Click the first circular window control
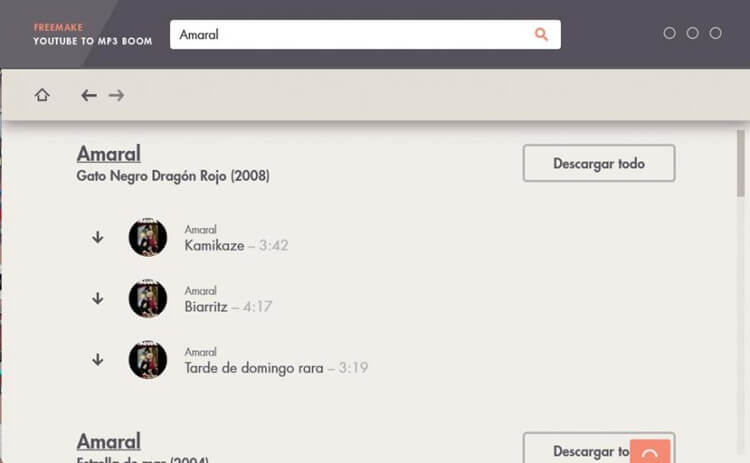Image resolution: width=750 pixels, height=463 pixels. 670,33
